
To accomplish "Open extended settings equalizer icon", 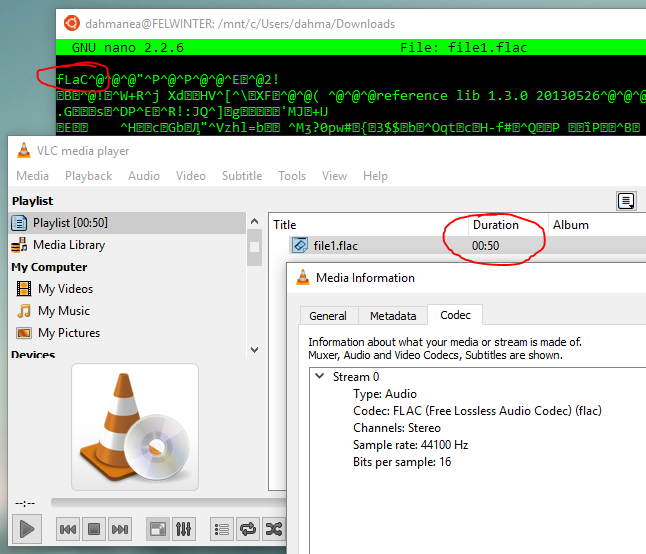I will [x=184, y=529].
